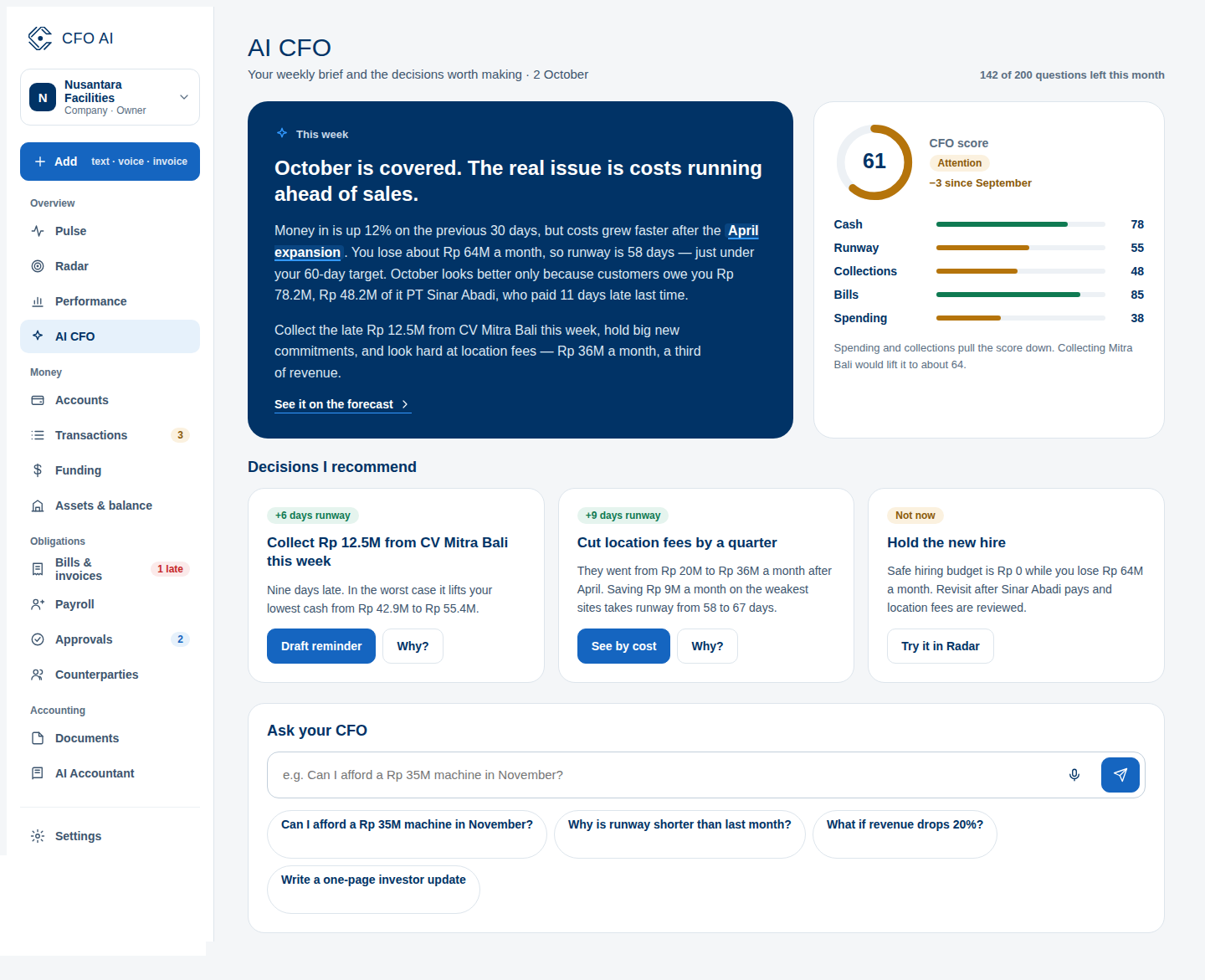Click the Payroll person-plus icon
This screenshot has width=1205, height=980.
[38, 604]
